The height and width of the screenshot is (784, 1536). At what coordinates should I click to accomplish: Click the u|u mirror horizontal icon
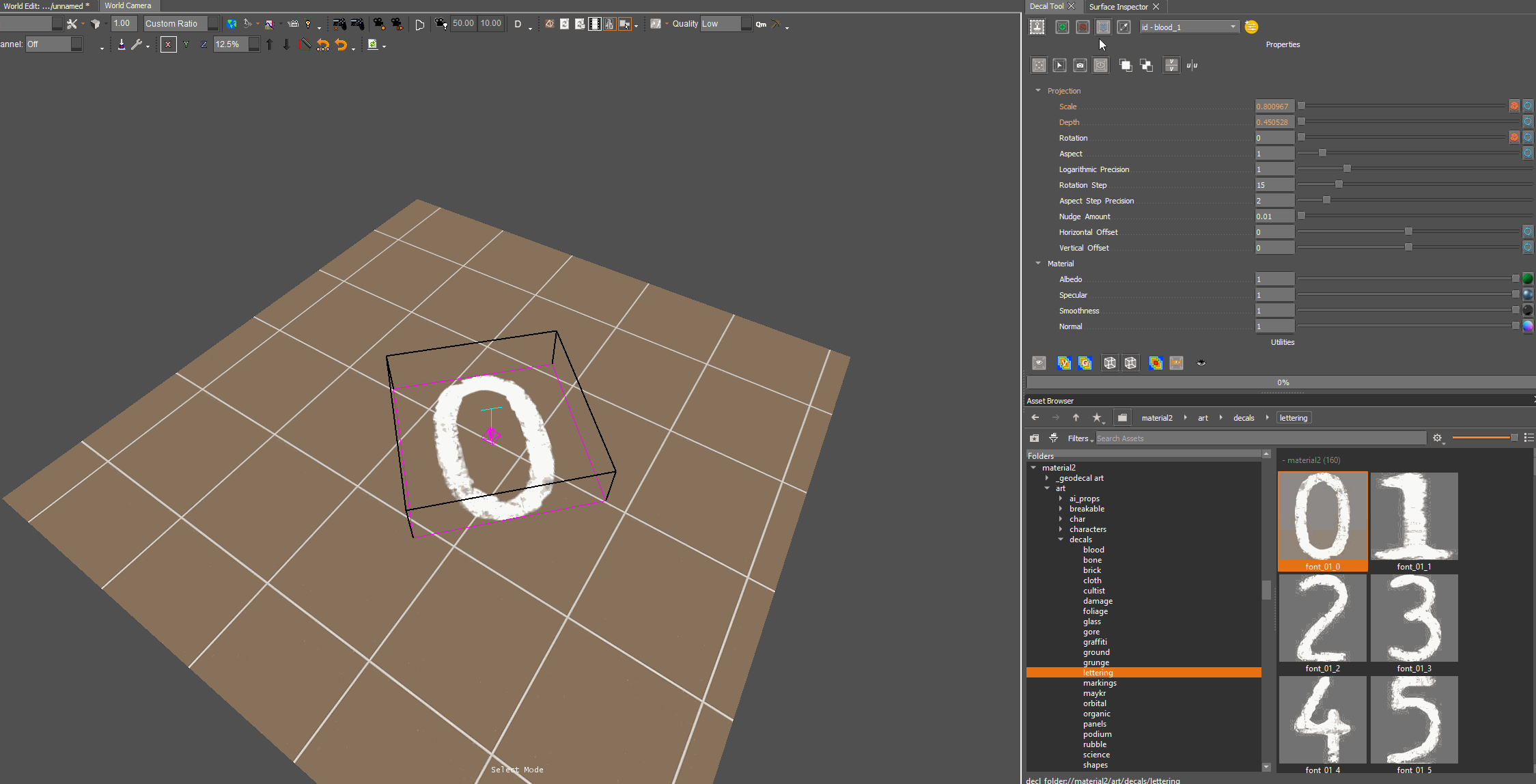point(1192,66)
